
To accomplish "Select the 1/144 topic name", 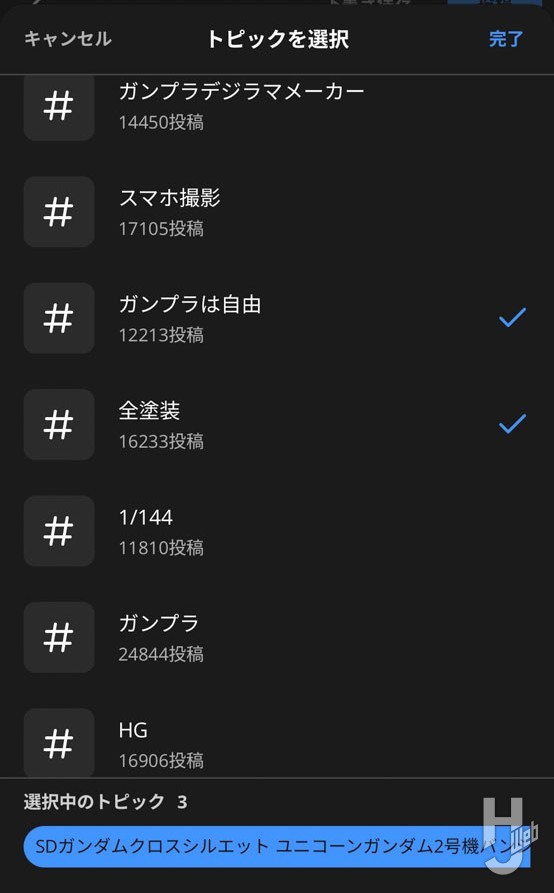I will tap(146, 517).
